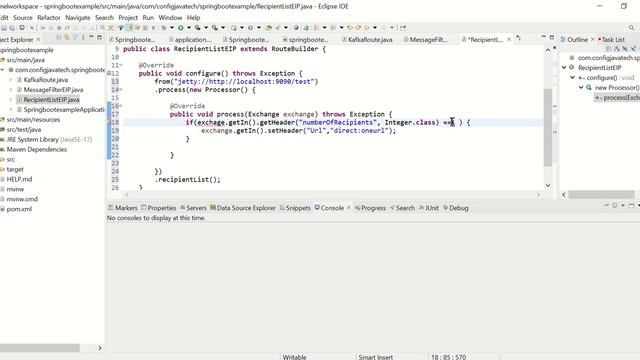640x360 pixels.
Task: Open the JUnit view tab
Action: pyautogui.click(x=429, y=208)
